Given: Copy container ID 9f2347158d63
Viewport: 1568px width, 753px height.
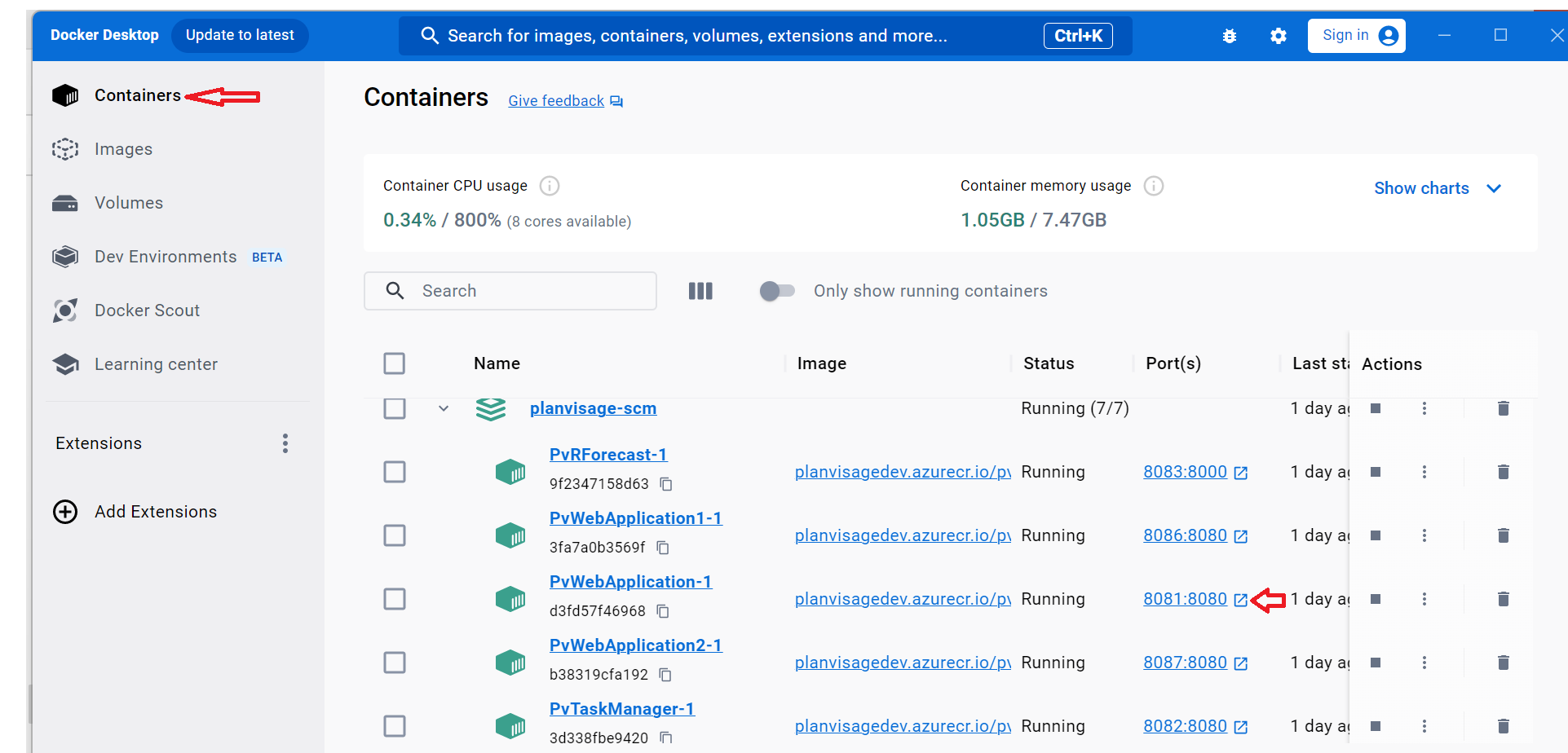Looking at the screenshot, I should [666, 484].
